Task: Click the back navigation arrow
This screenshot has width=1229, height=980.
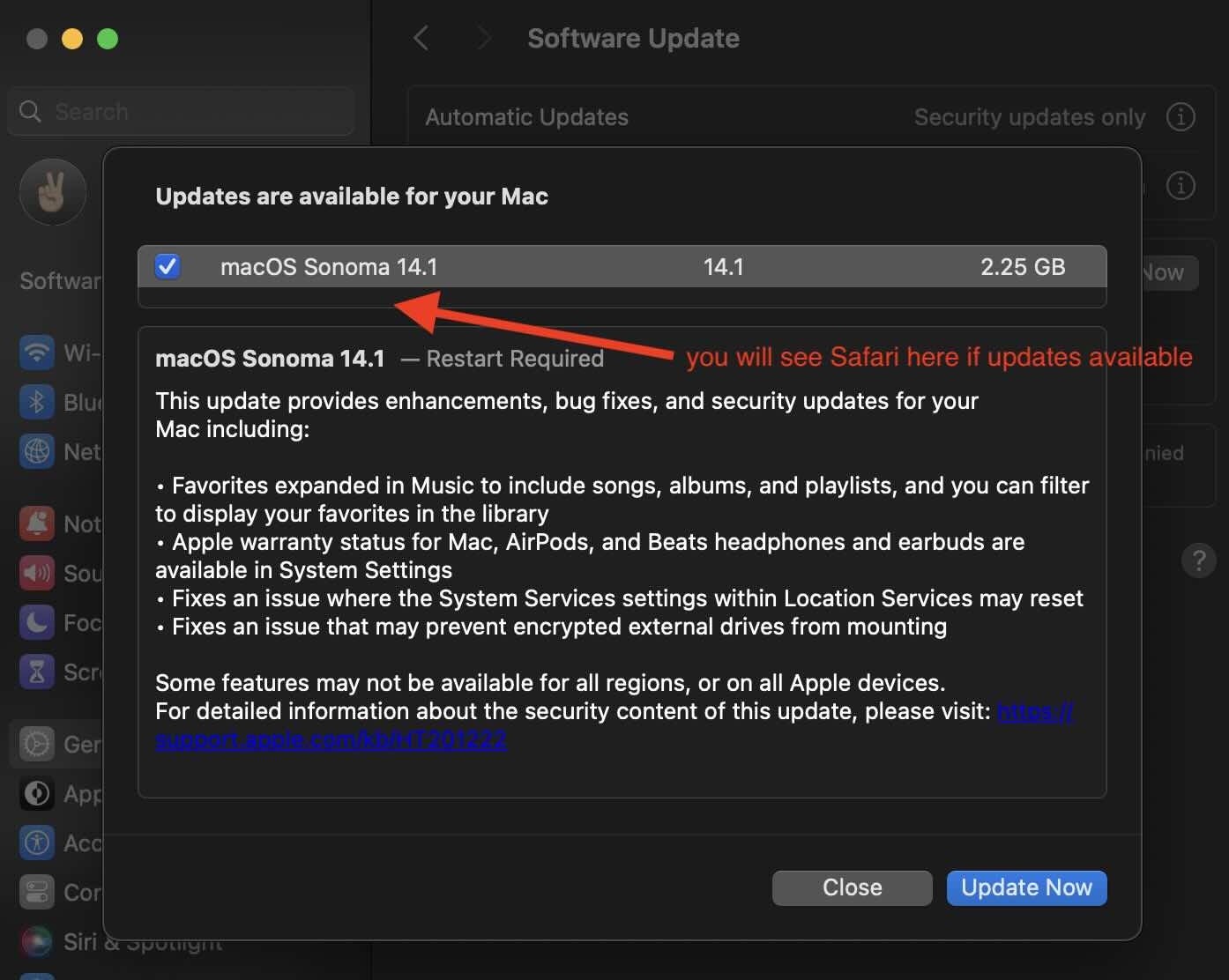Action: [x=421, y=38]
